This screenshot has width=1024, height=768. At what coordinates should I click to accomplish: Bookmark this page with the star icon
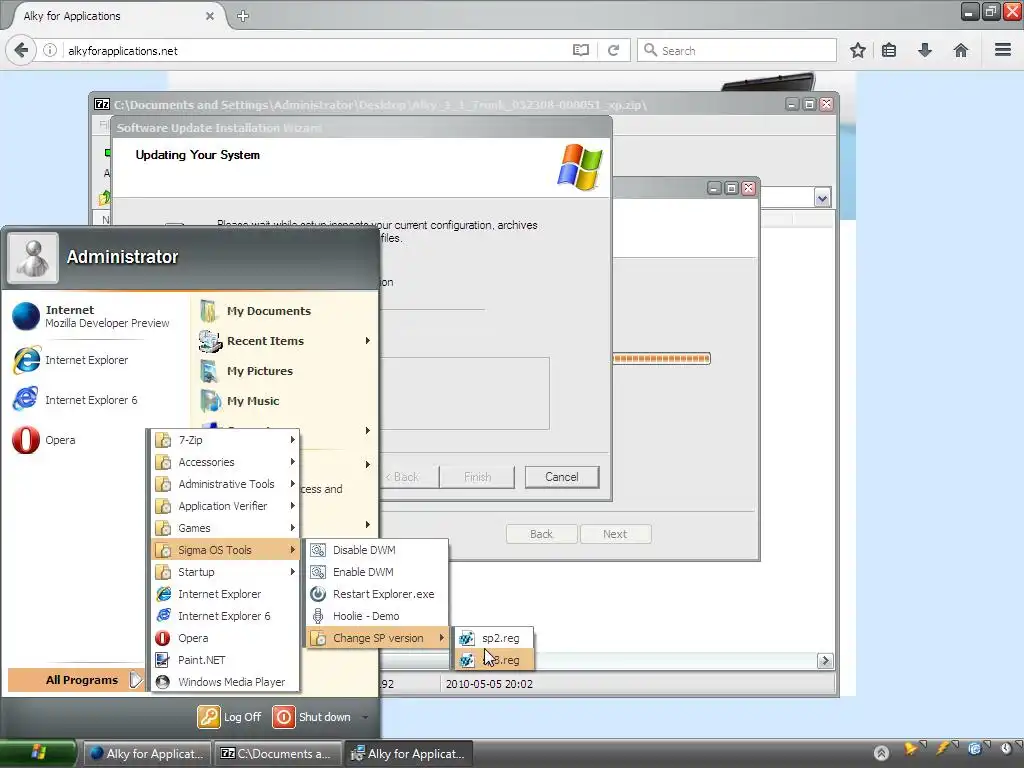[x=857, y=50]
